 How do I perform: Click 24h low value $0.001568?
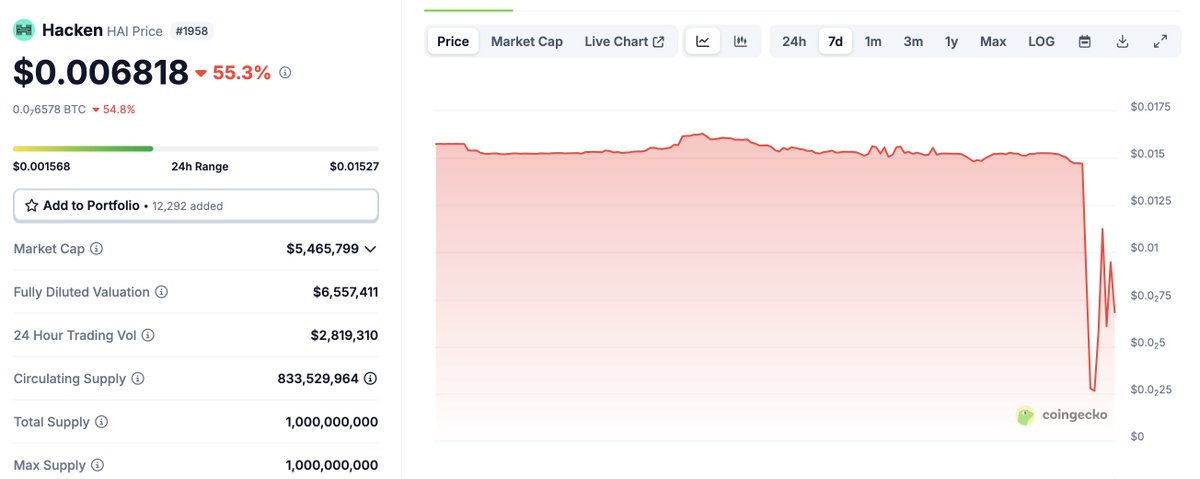42,167
